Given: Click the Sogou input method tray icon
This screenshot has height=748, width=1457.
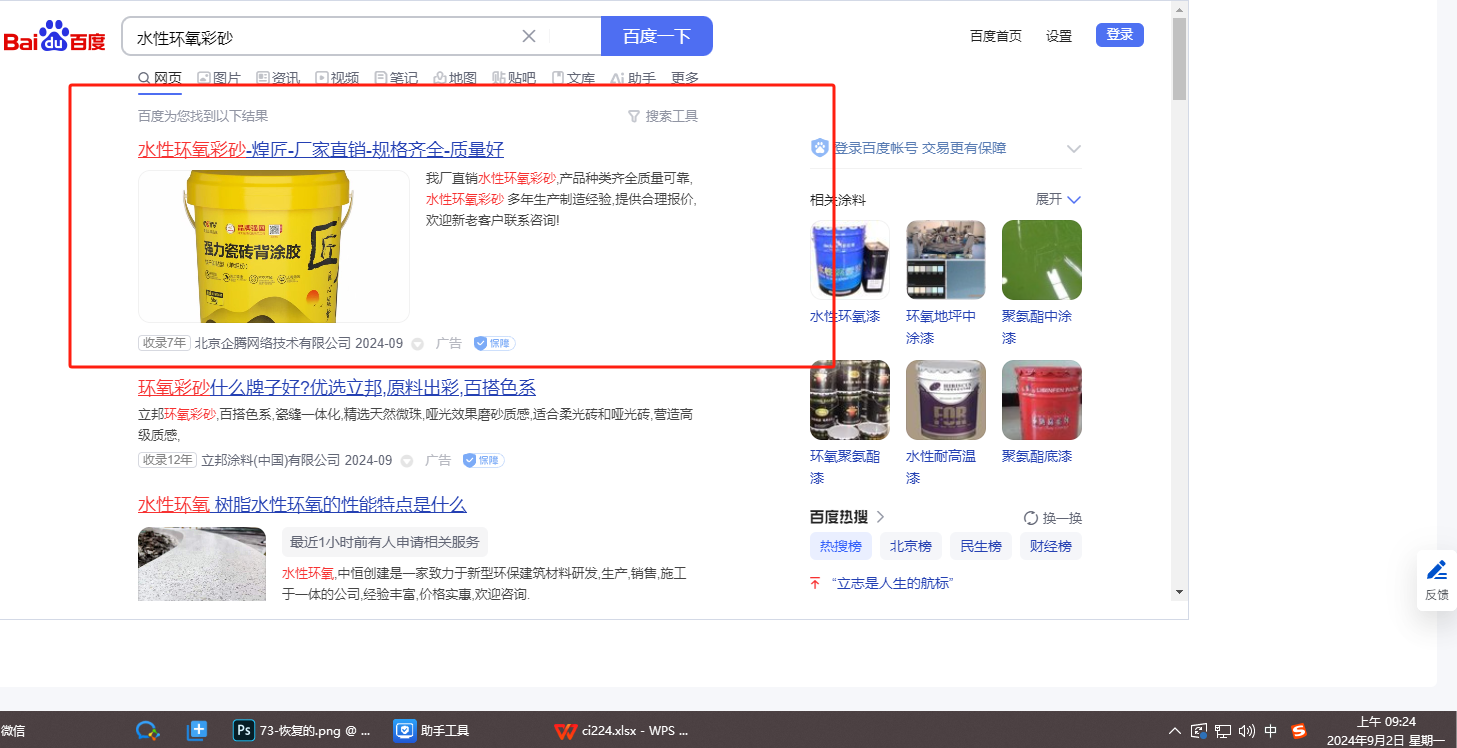Looking at the screenshot, I should point(1299,730).
